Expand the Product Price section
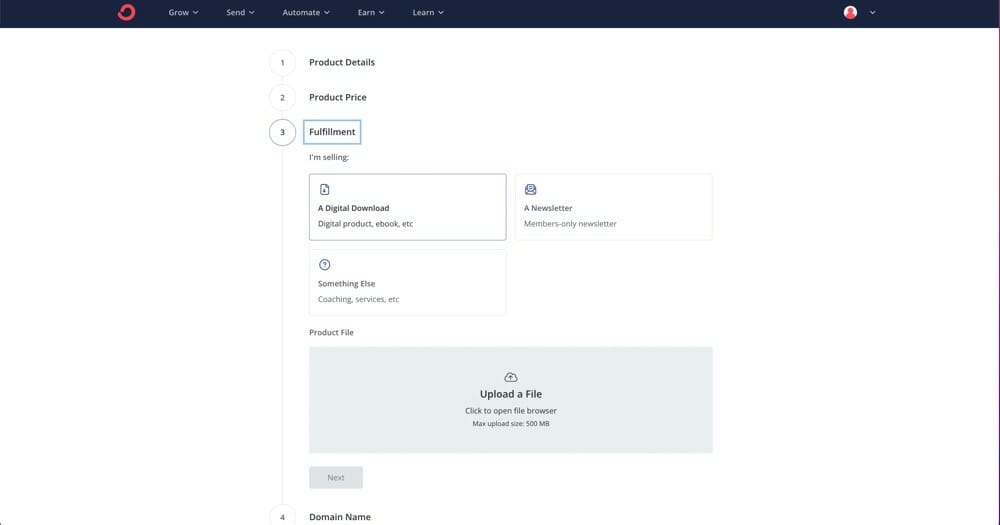 (337, 97)
